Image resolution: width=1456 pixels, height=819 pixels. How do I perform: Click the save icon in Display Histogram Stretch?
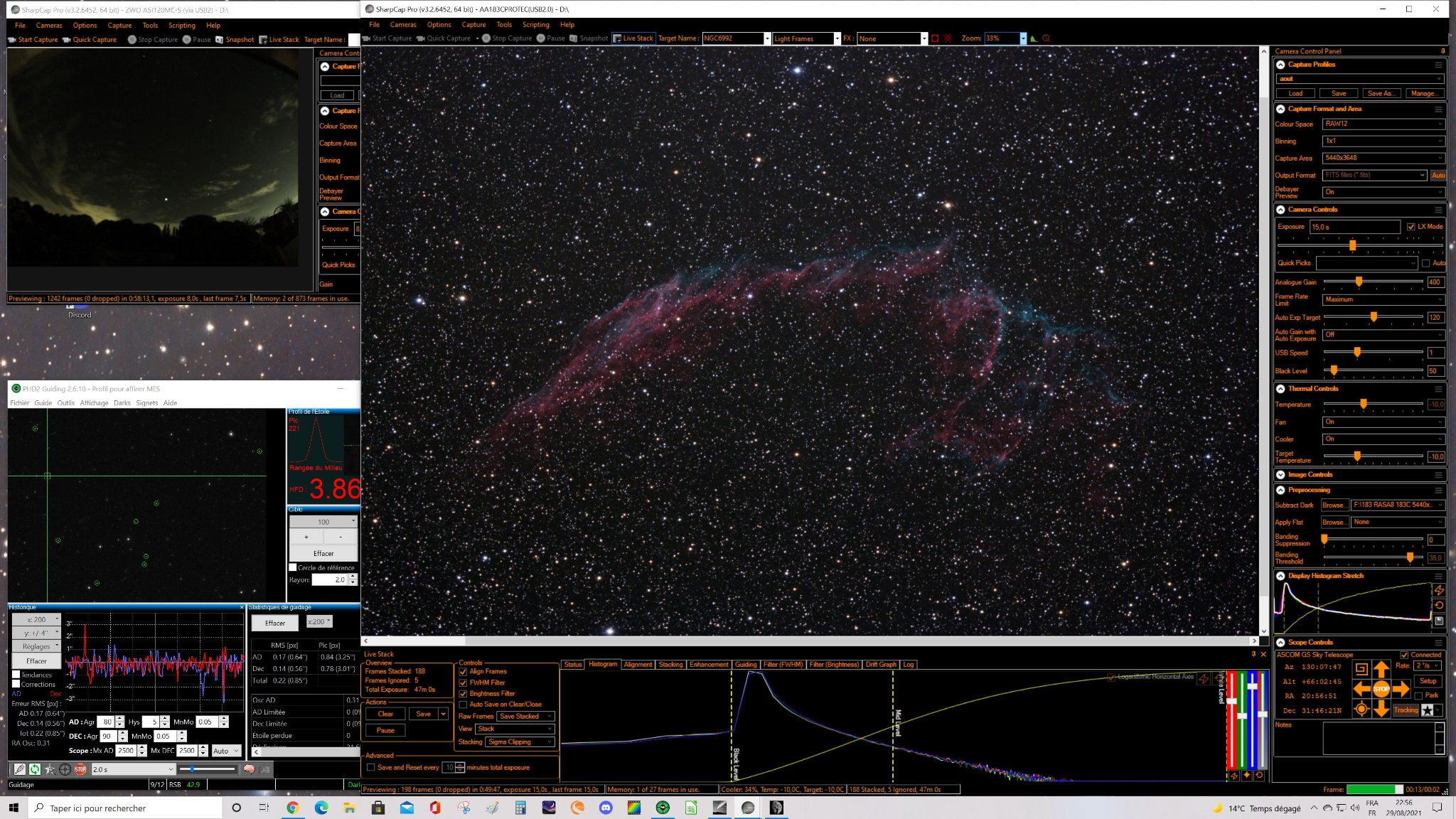[x=1439, y=621]
